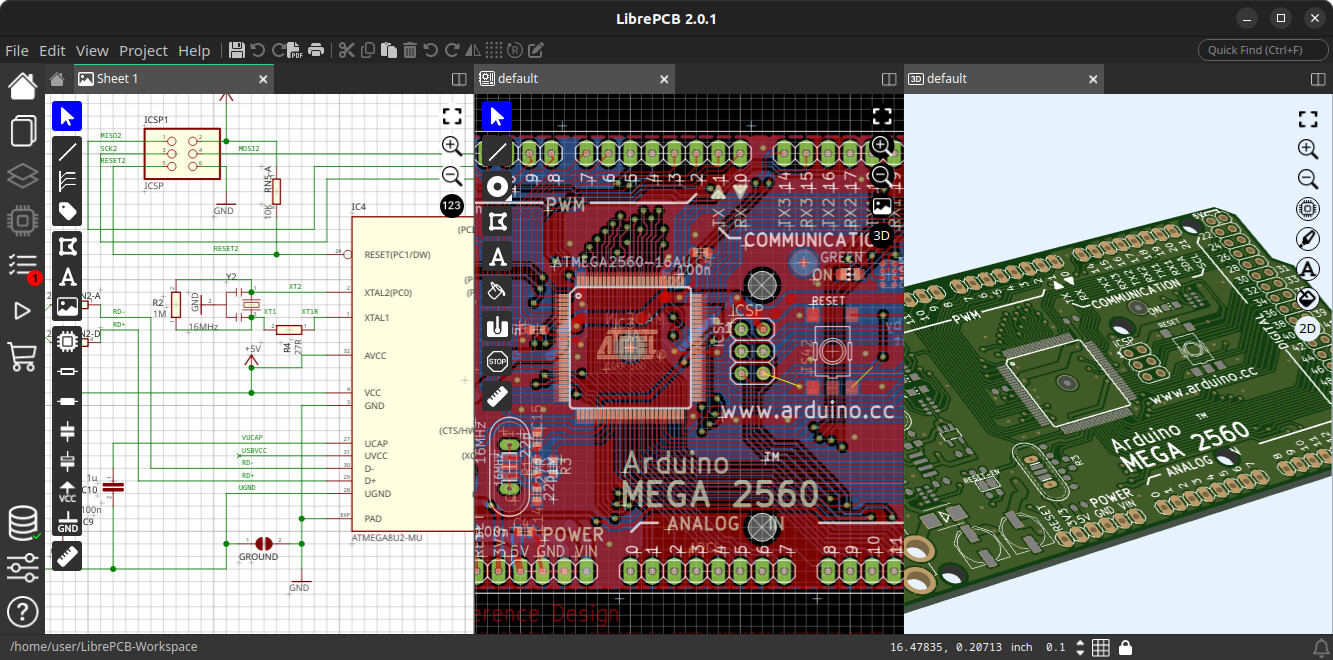This screenshot has height=660, width=1333.
Task: Open the rule check messages panel
Action: [23, 266]
